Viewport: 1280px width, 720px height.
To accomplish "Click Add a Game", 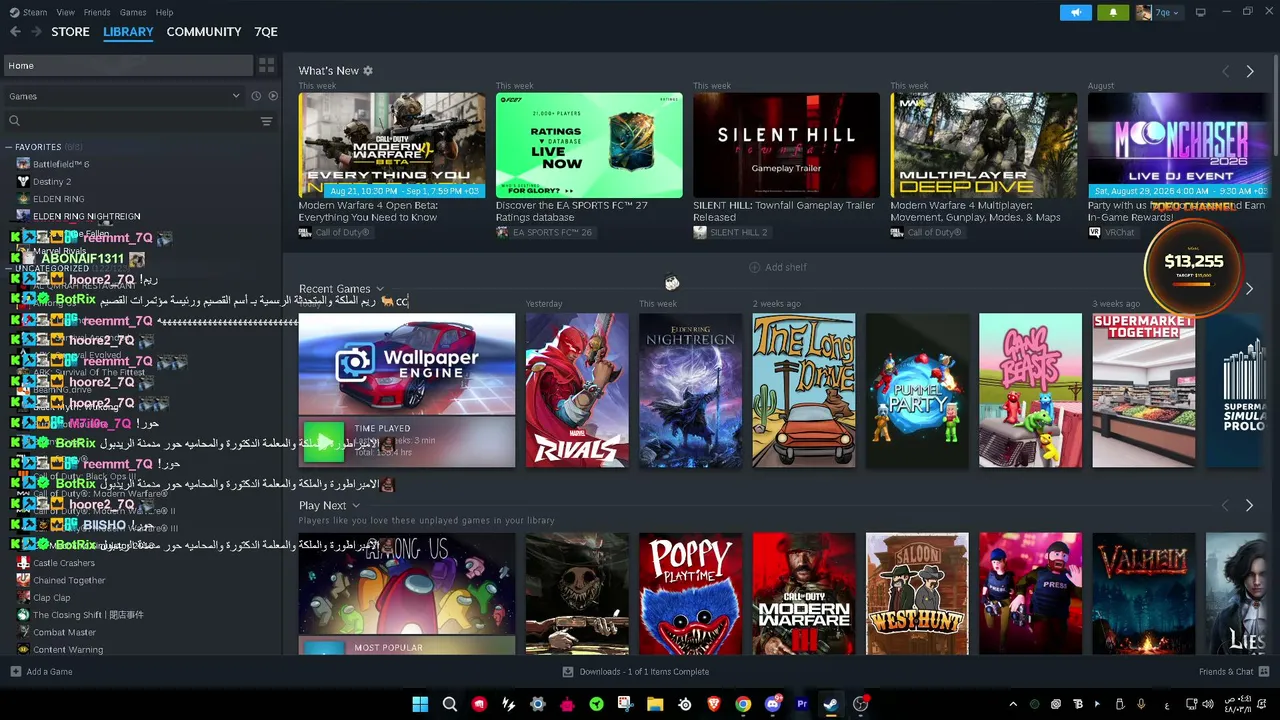I will point(41,672).
